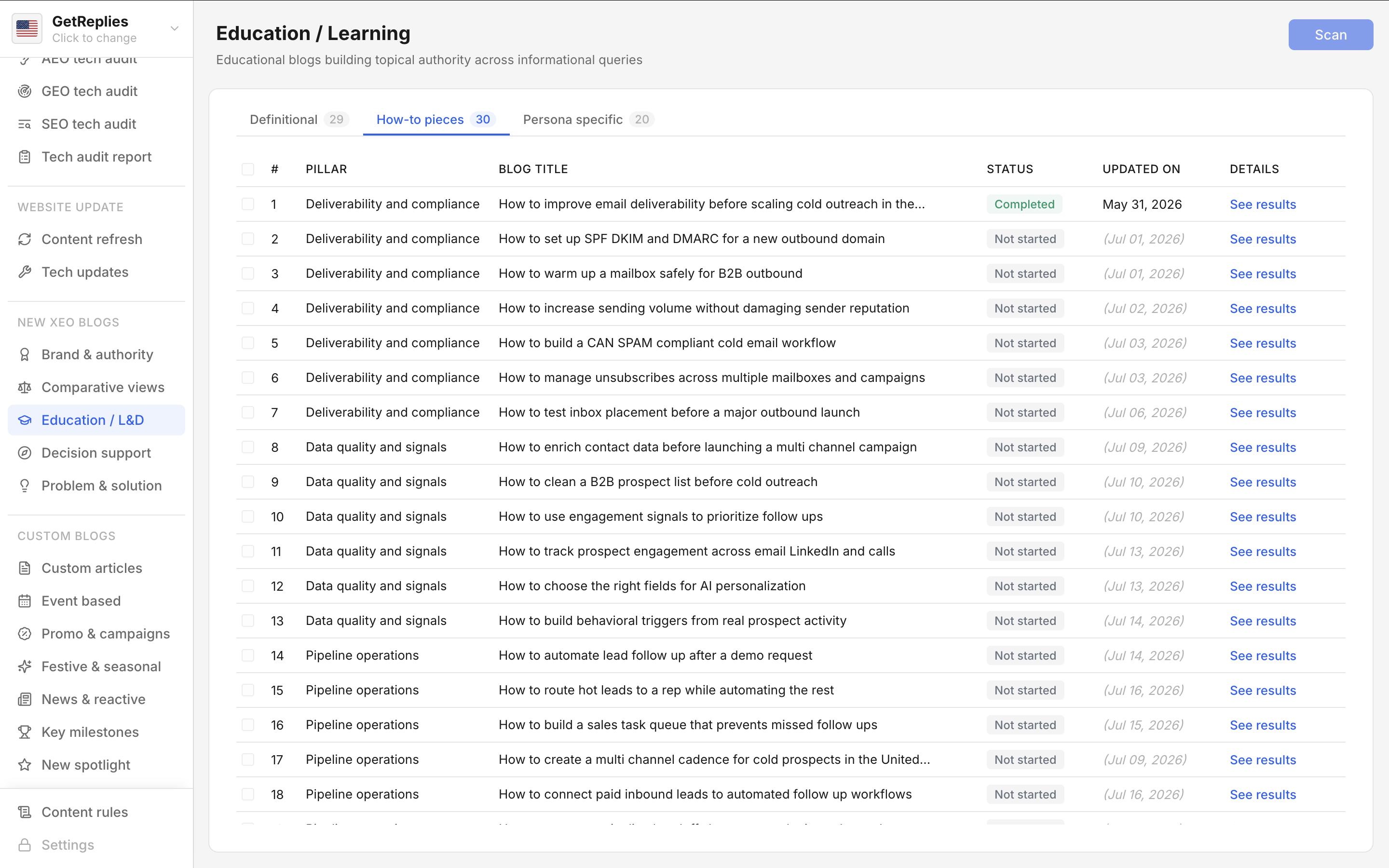
Task: Select checkbox for row 8 enrich contact data
Action: coord(248,447)
